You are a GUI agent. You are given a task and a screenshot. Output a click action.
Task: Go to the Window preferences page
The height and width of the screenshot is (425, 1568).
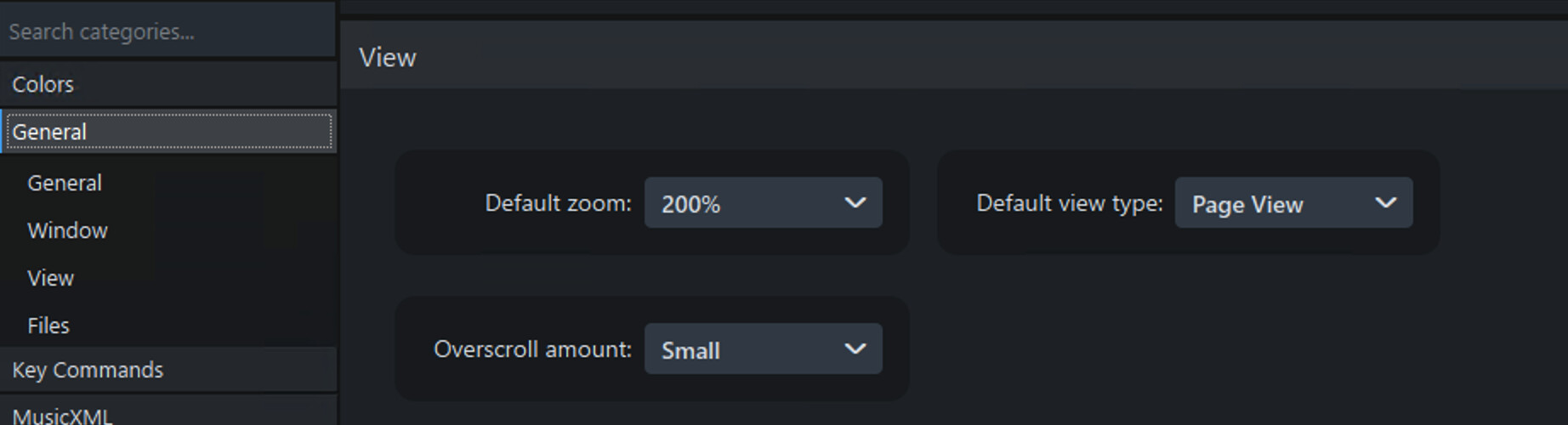point(67,230)
